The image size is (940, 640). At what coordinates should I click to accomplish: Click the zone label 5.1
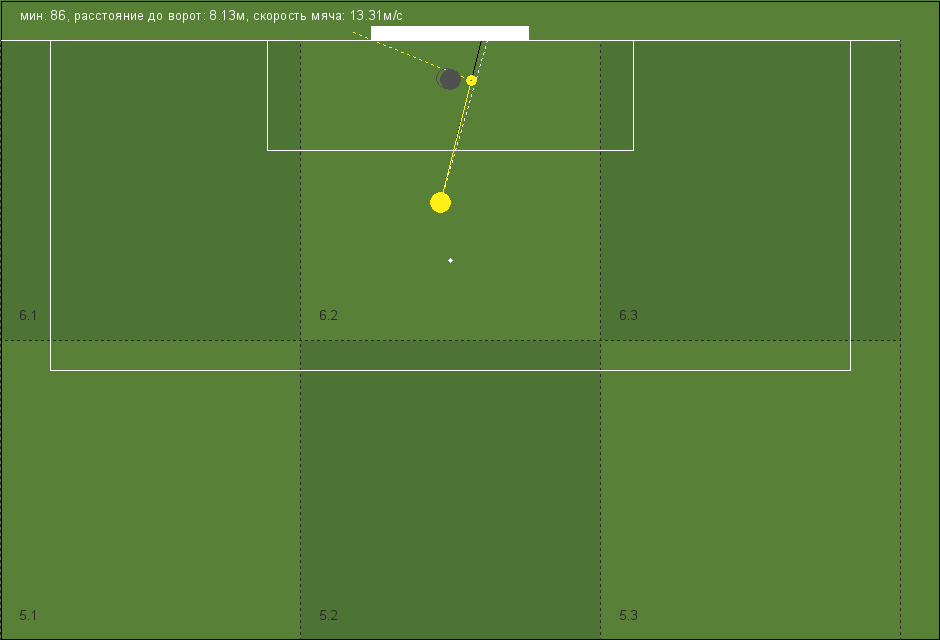[28, 615]
